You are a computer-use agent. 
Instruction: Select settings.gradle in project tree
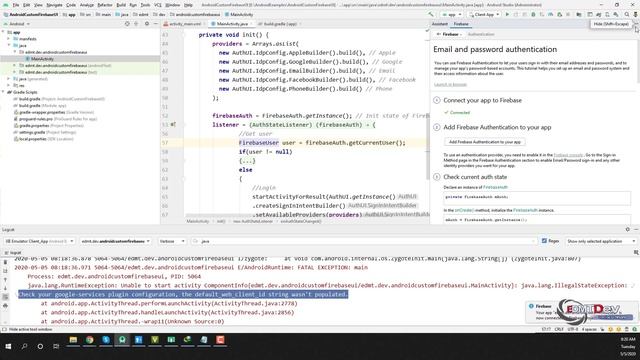coord(32,132)
